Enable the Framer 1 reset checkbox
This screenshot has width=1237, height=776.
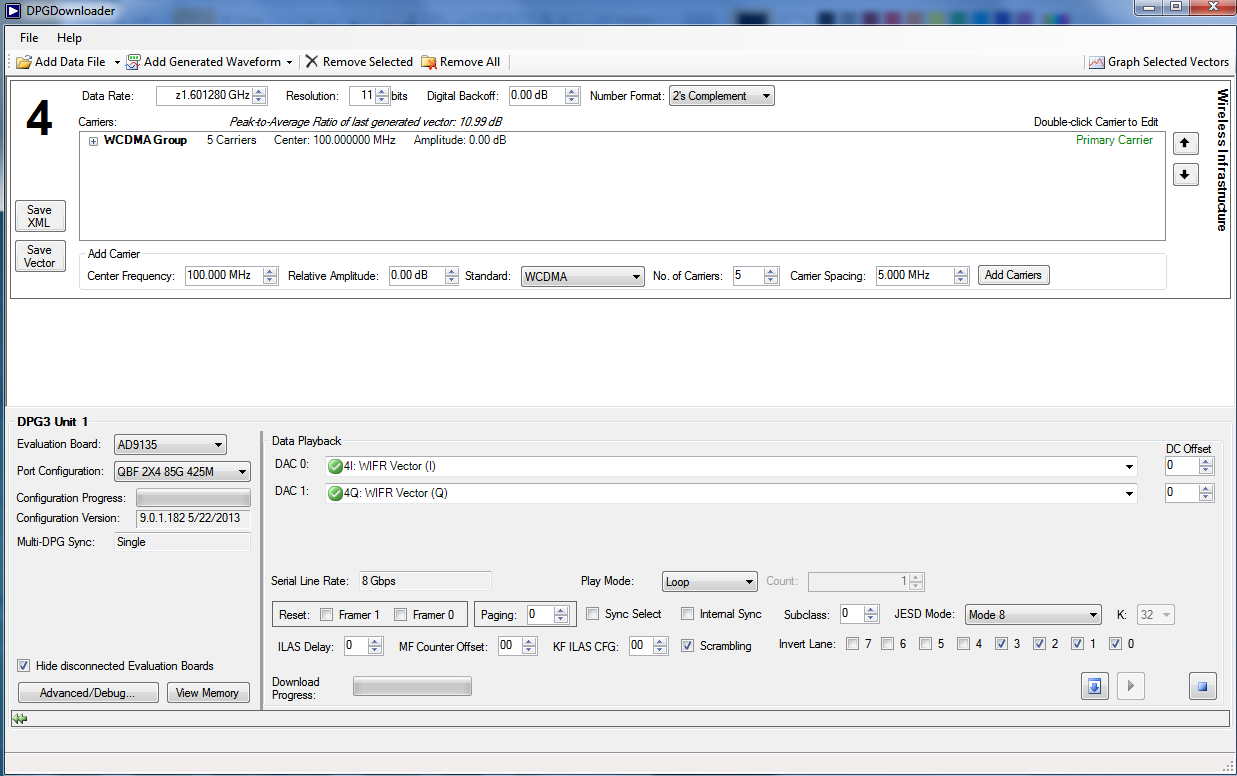(327, 615)
